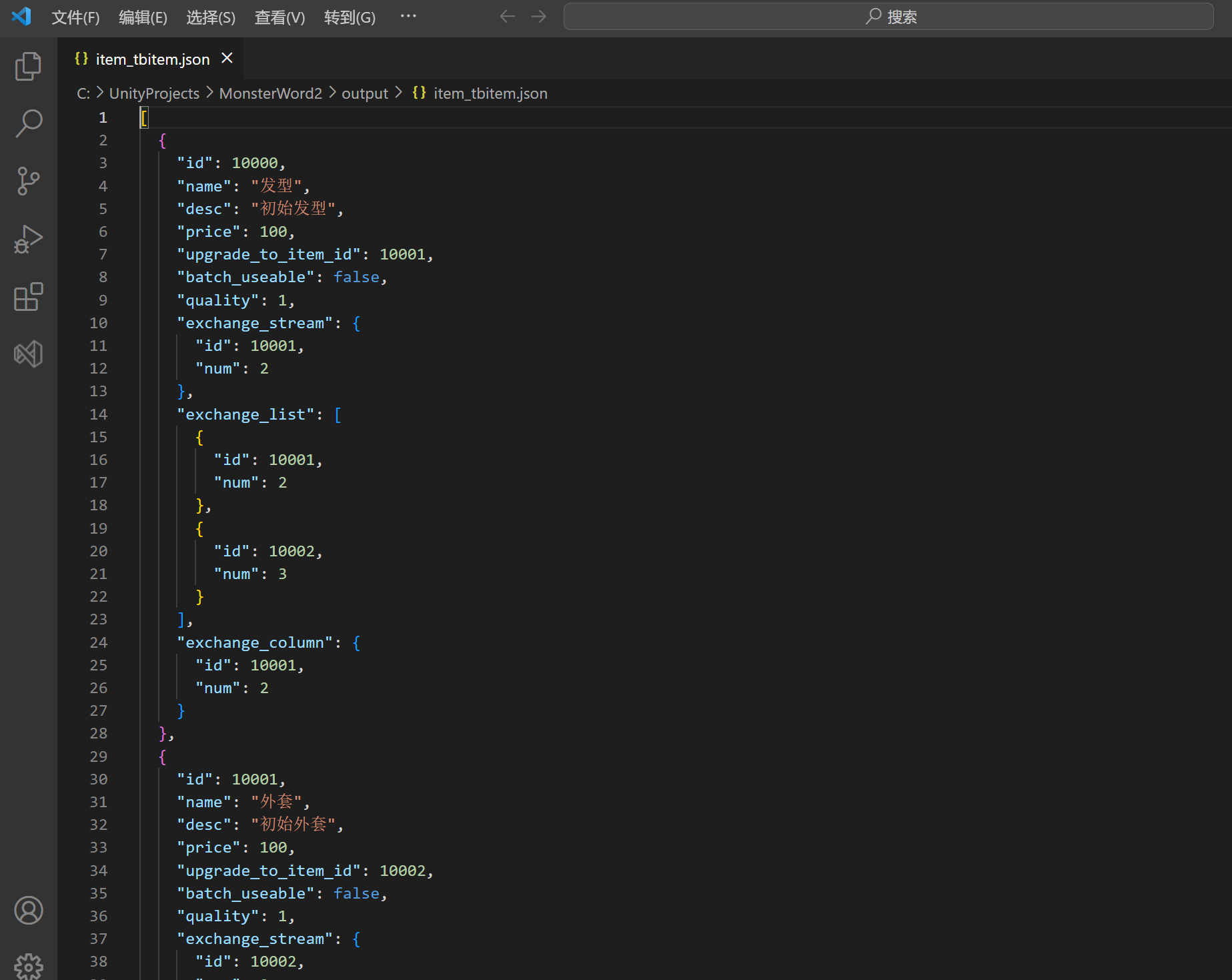Click the "batch_useable" key on line 8
This screenshot has height=980, width=1232.
pyautogui.click(x=245, y=277)
